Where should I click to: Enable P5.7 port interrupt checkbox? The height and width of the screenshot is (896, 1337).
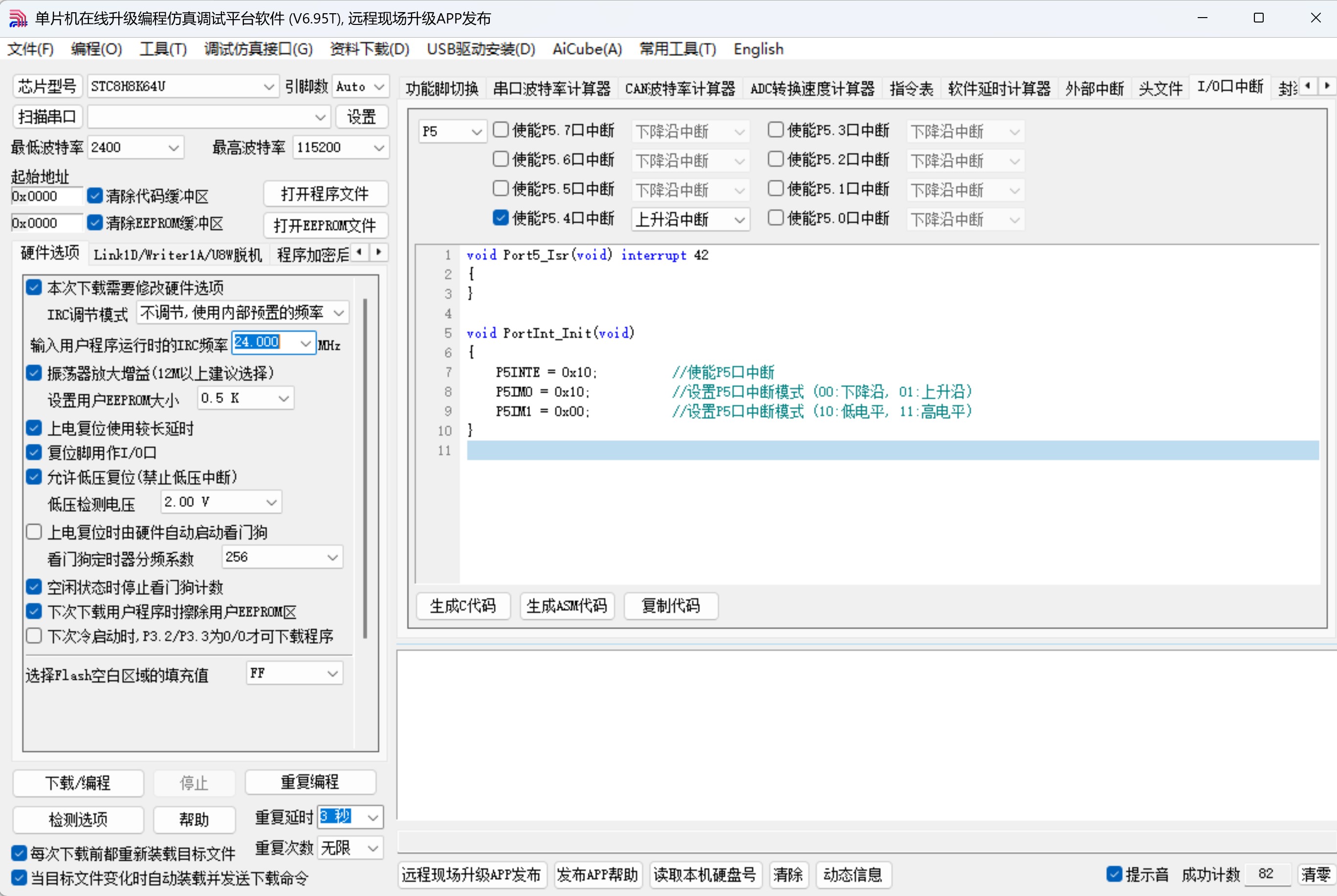tap(501, 130)
